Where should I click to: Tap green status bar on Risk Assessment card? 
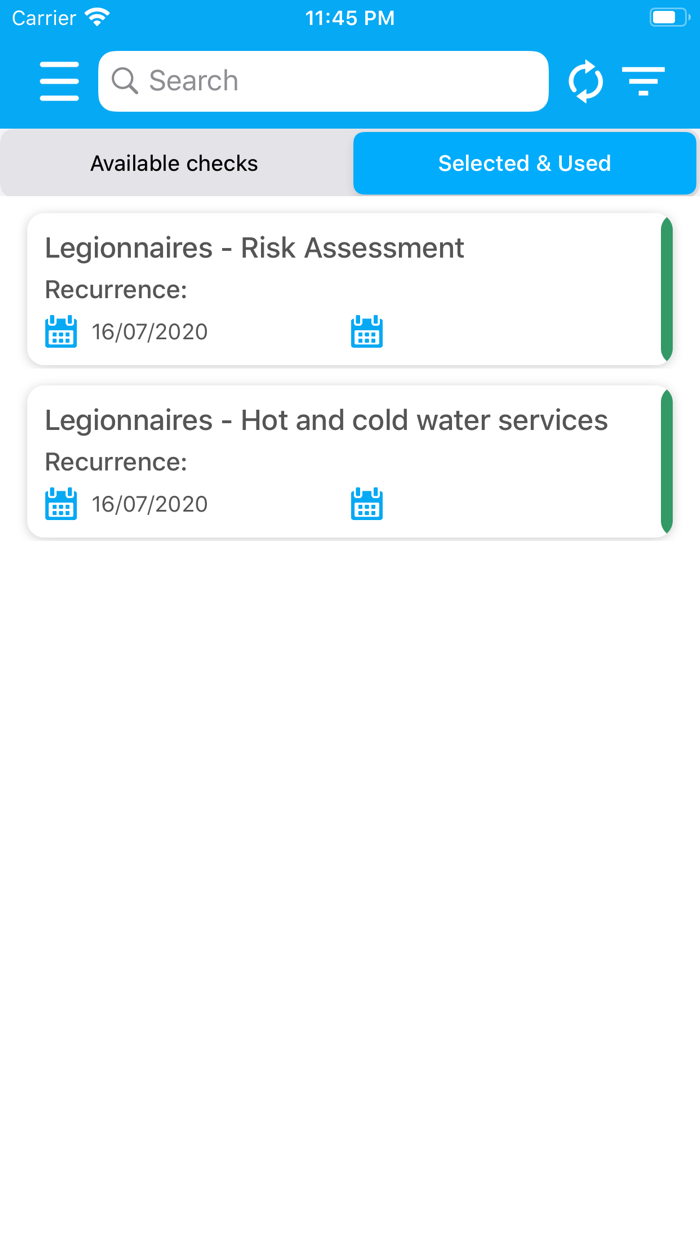pos(667,289)
